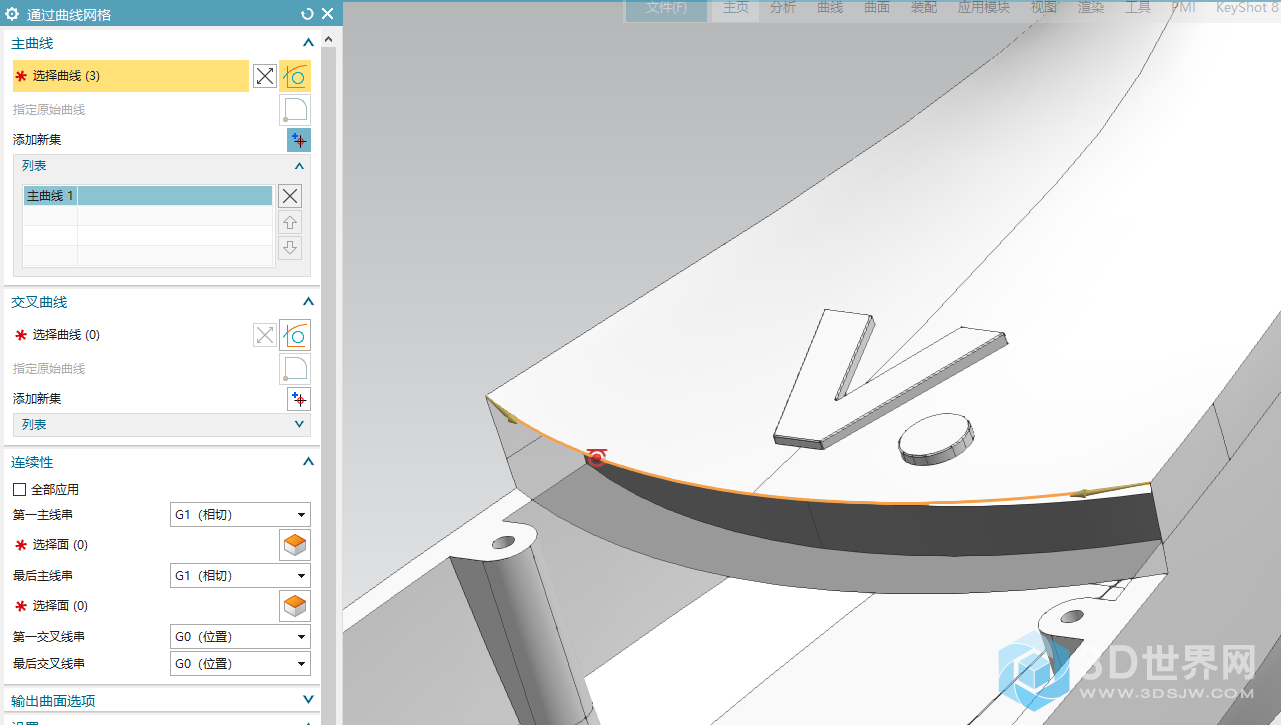Screen dimensions: 1281x725
Task: Switch to 曲面 ribbon tab
Action: (x=877, y=8)
